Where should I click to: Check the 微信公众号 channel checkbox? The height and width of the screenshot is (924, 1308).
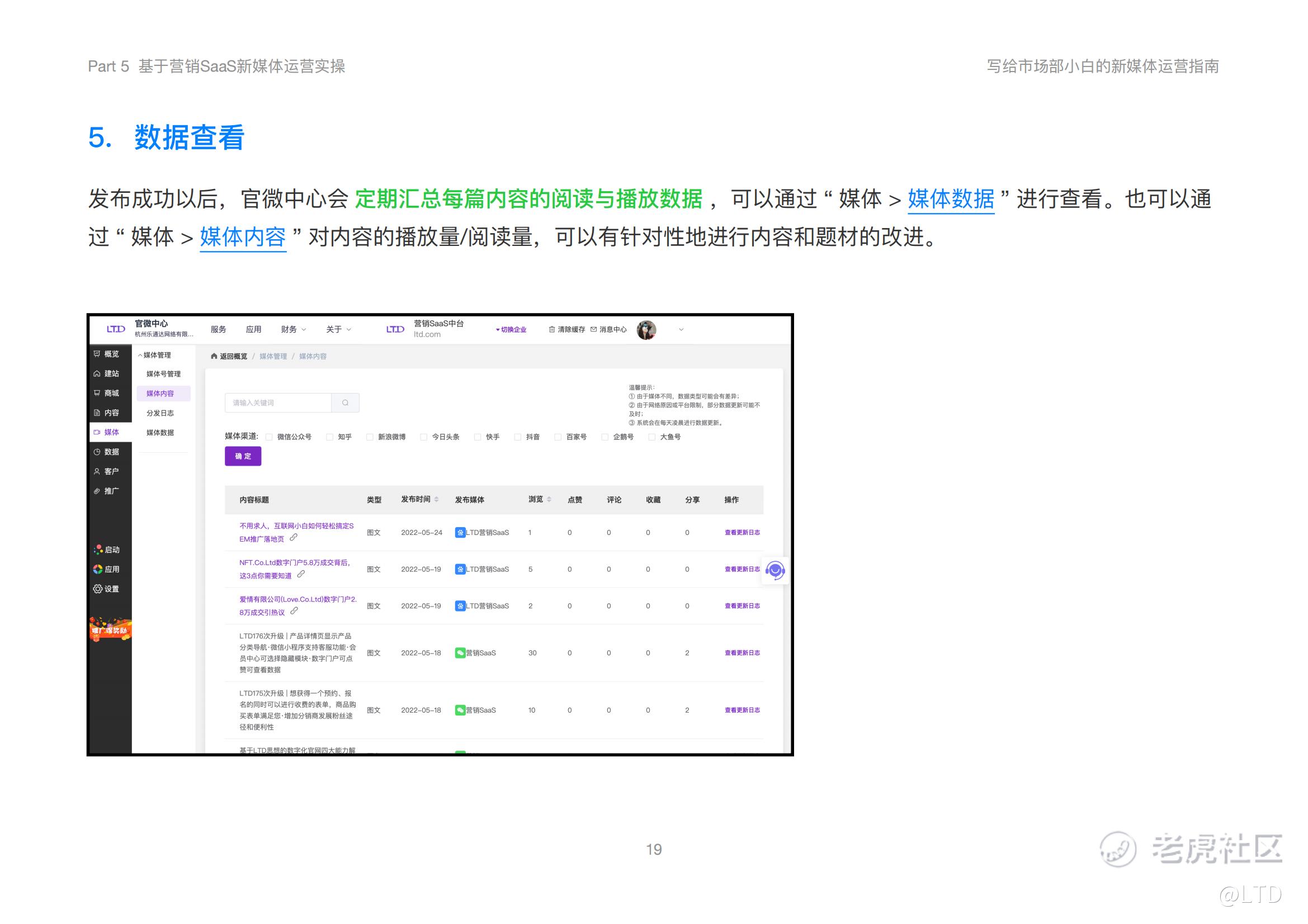point(269,437)
